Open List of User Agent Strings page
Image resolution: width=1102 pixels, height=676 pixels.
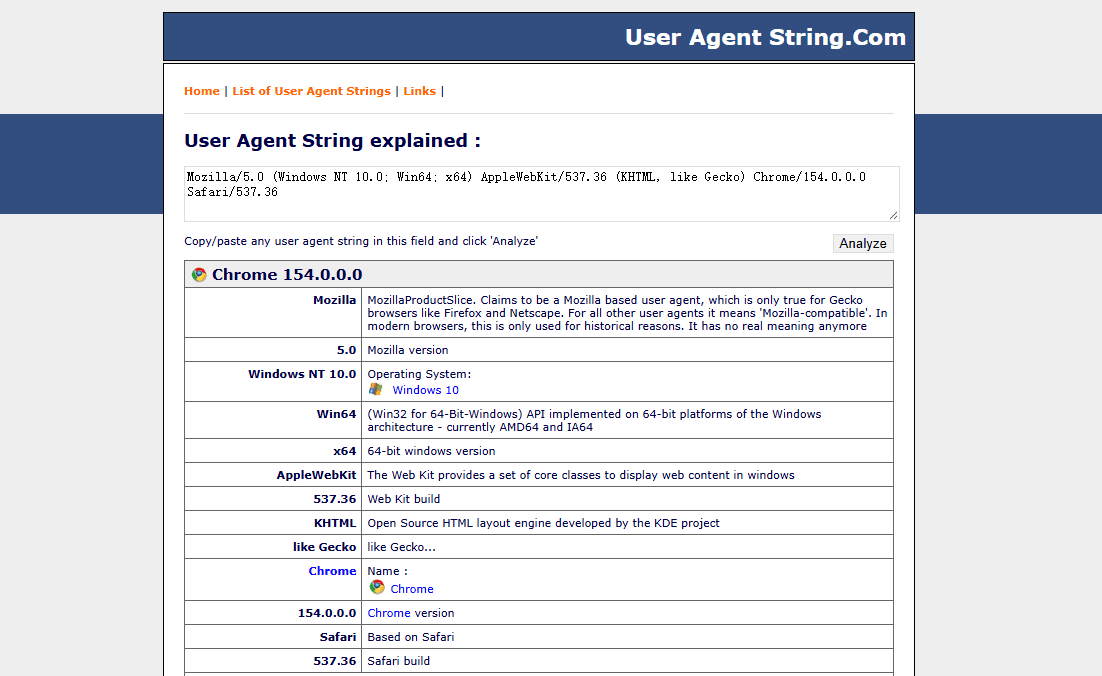(x=311, y=91)
